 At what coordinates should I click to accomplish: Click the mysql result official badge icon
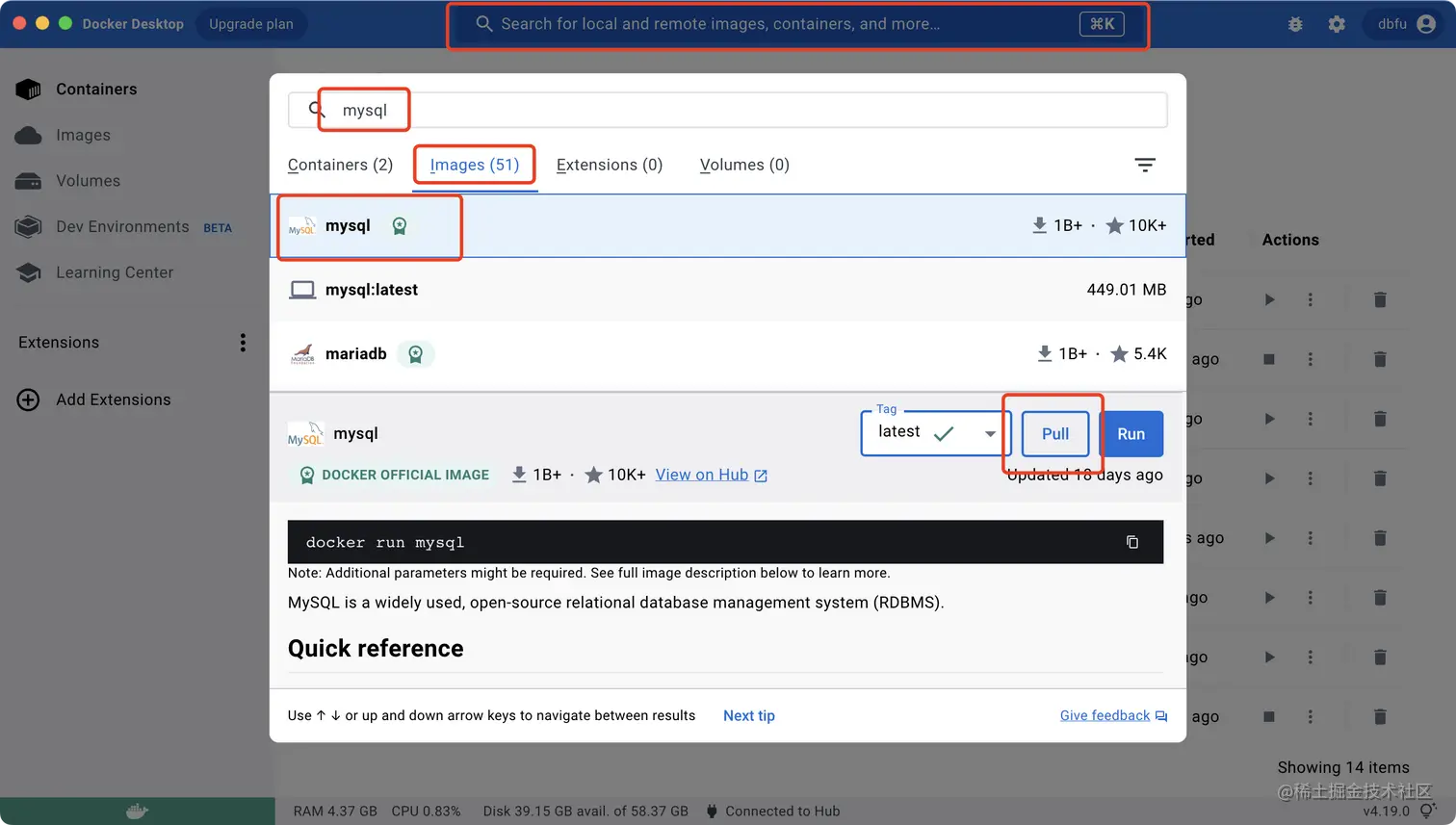(400, 226)
